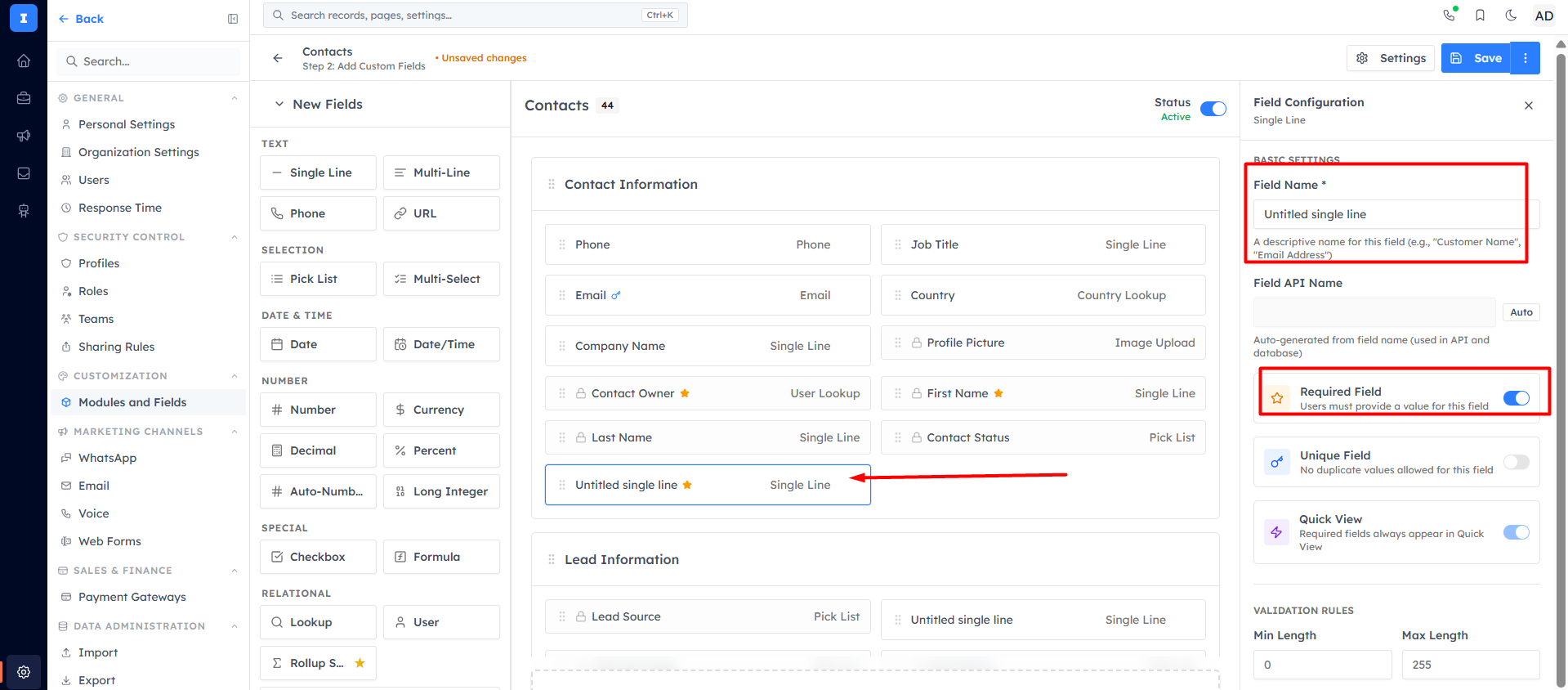1568x690 pixels.
Task: Click the key icon in Unique Field card
Action: 1276,462
